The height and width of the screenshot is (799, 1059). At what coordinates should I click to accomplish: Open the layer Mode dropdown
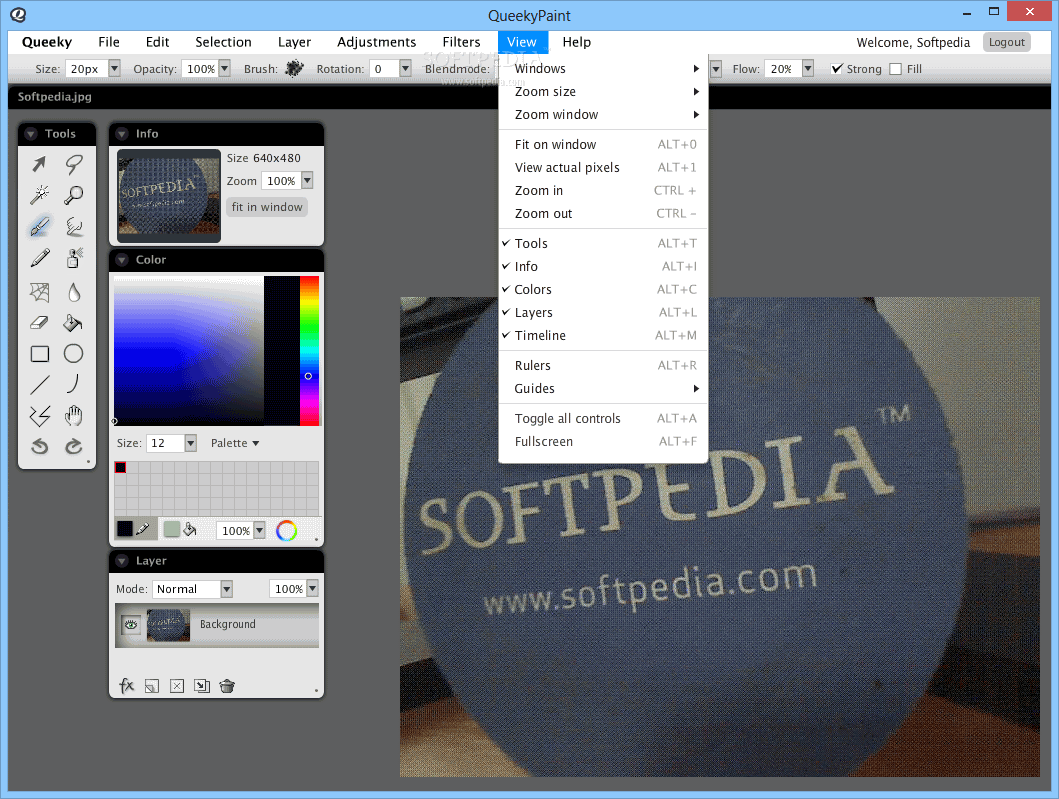[226, 589]
